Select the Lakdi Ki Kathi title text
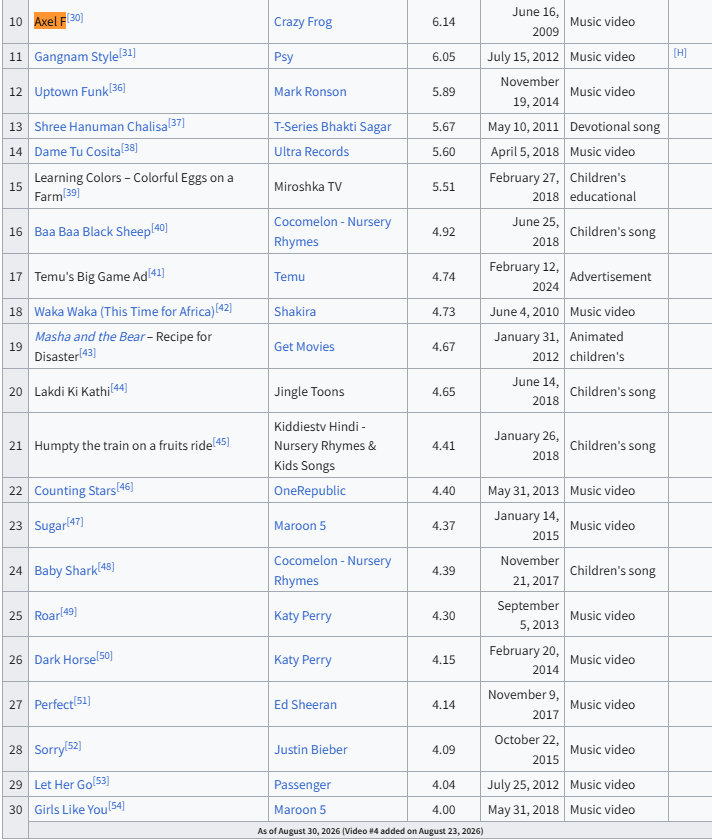The height and width of the screenshot is (840, 712). 72,392
